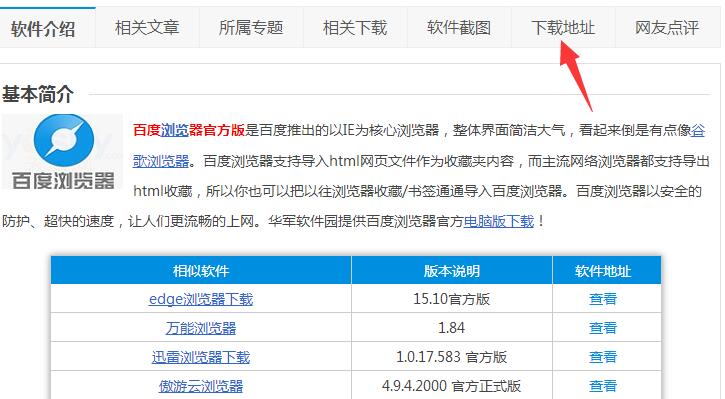
Task: Switch to the 网友点评 tab
Action: click(x=667, y=28)
